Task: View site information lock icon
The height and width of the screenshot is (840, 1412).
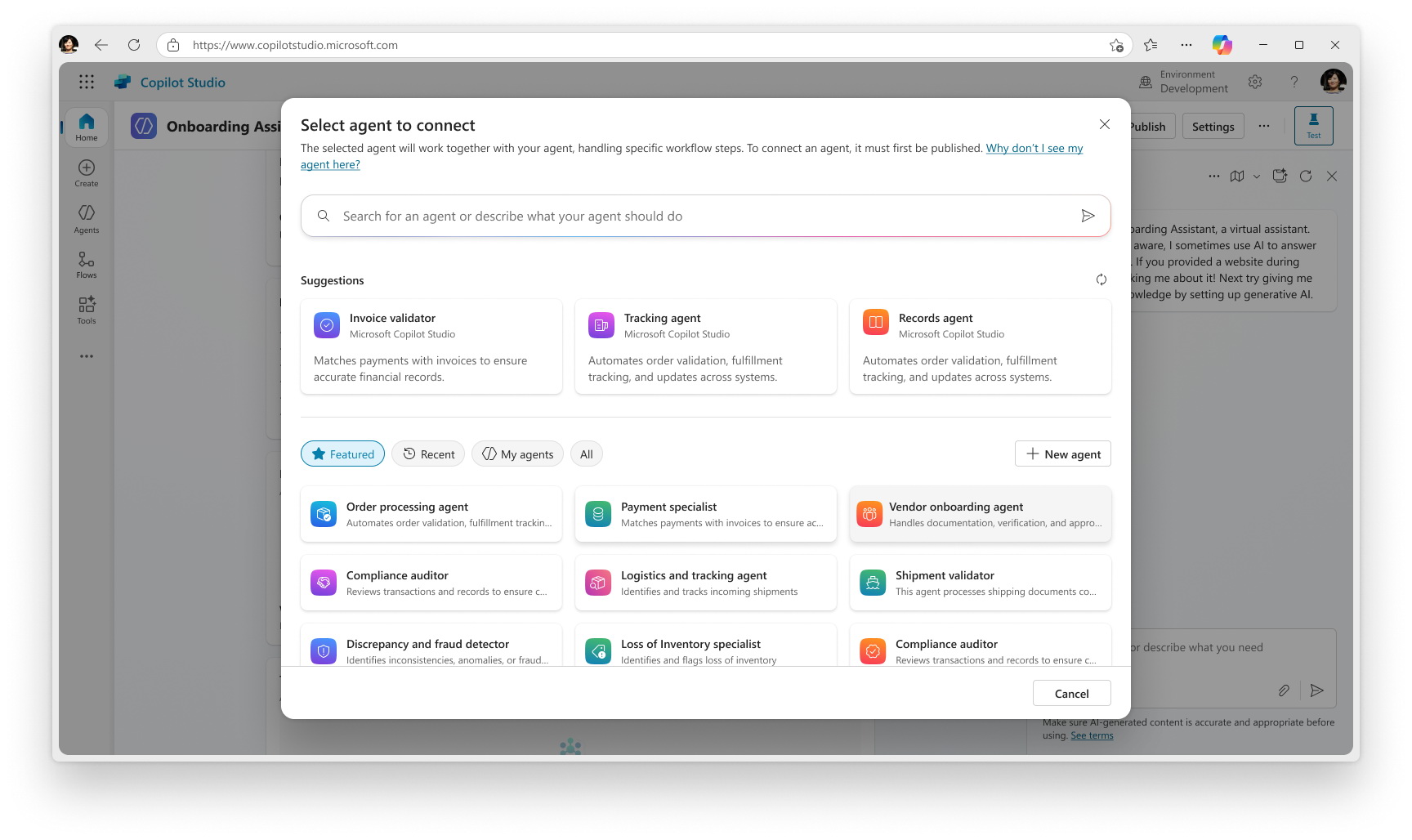Action: click(173, 45)
